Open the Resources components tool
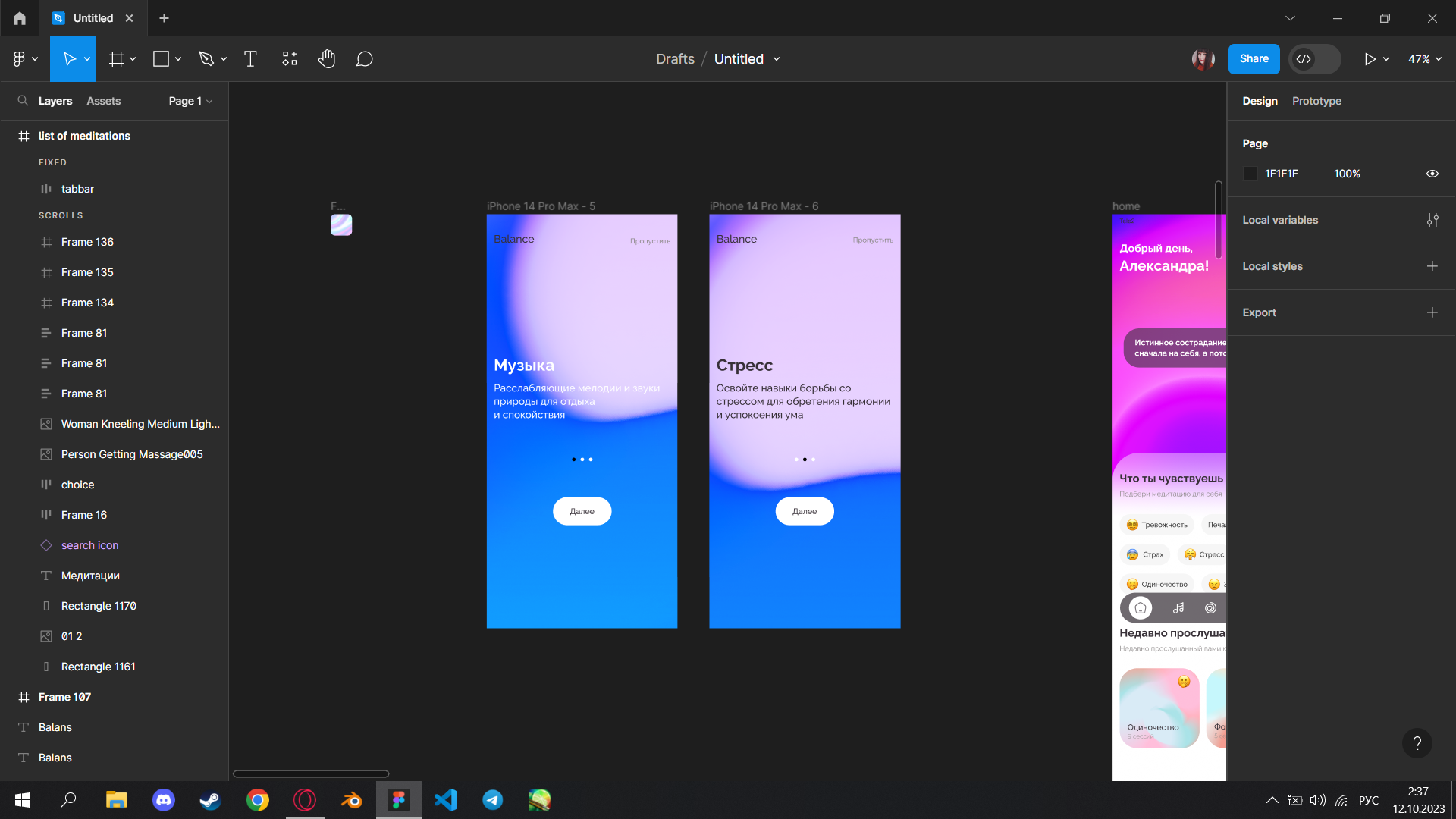The height and width of the screenshot is (819, 1456). (x=290, y=59)
